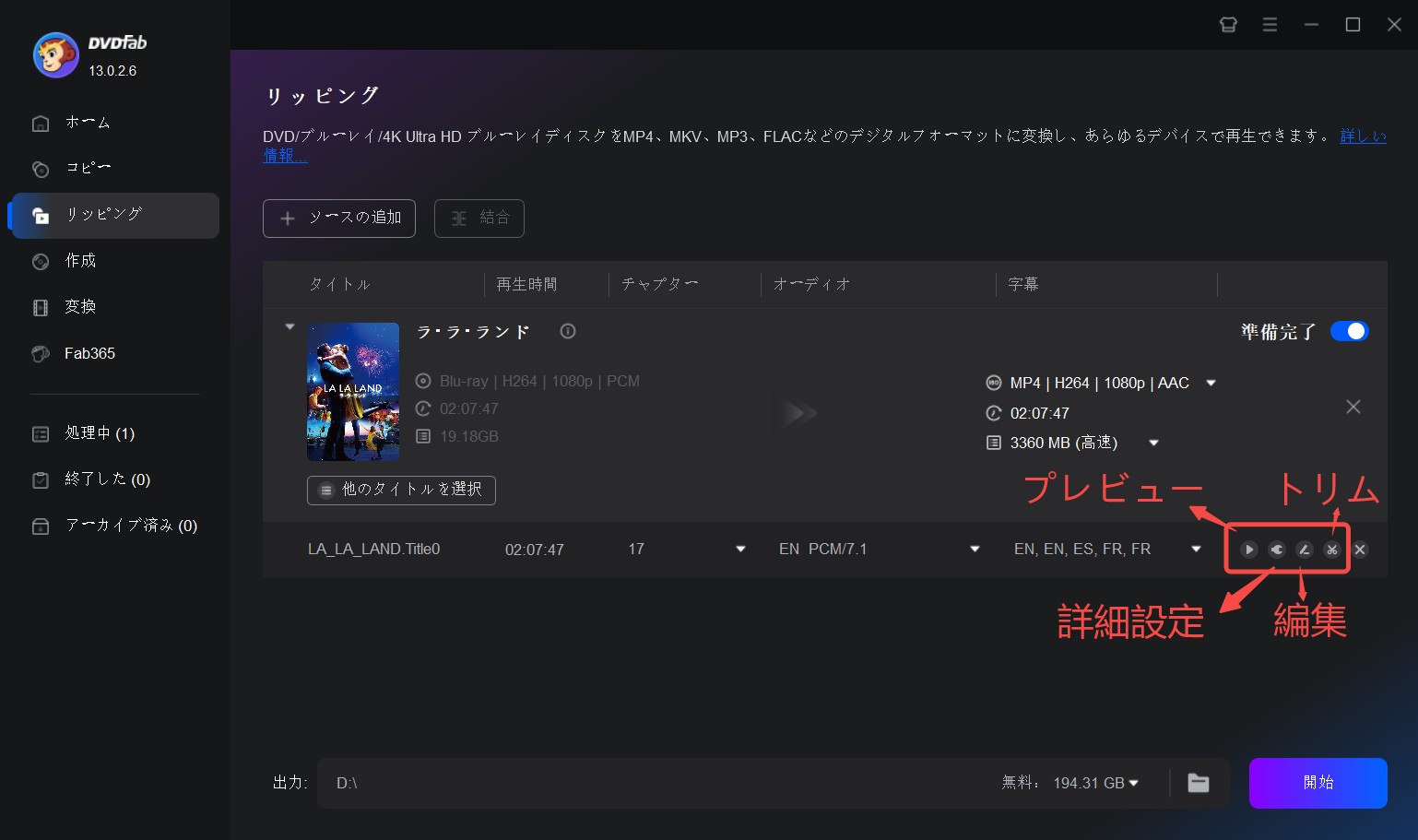Open MP4 | H264 | 1080p | AAC profile dropdown
Screen dimensions: 1418x840
1211,383
